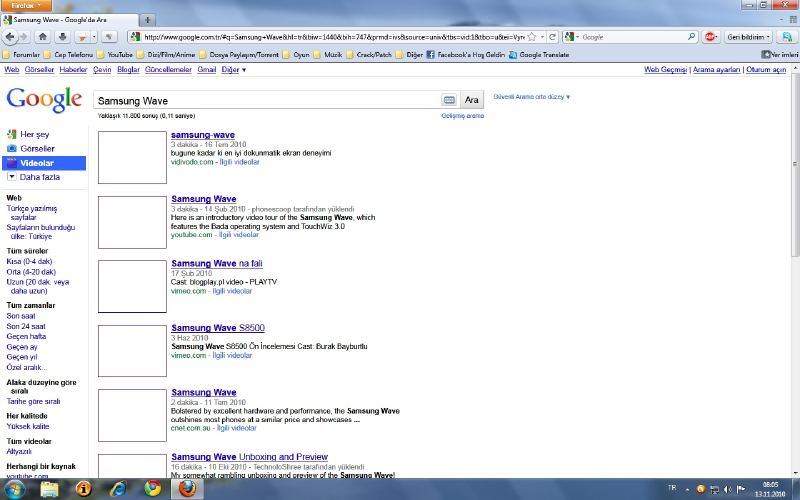
Task: Open Google Chrome from the taskbar
Action: [153, 489]
